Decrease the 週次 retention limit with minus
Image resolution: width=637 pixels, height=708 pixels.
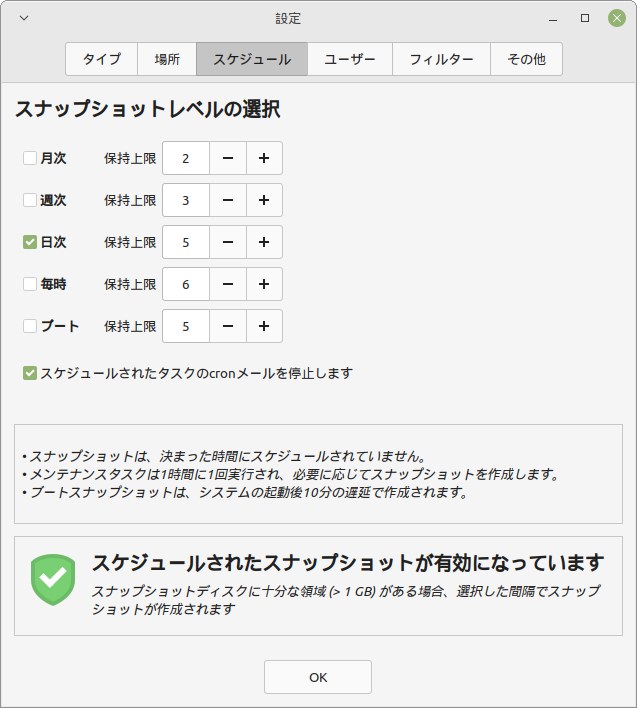point(228,200)
